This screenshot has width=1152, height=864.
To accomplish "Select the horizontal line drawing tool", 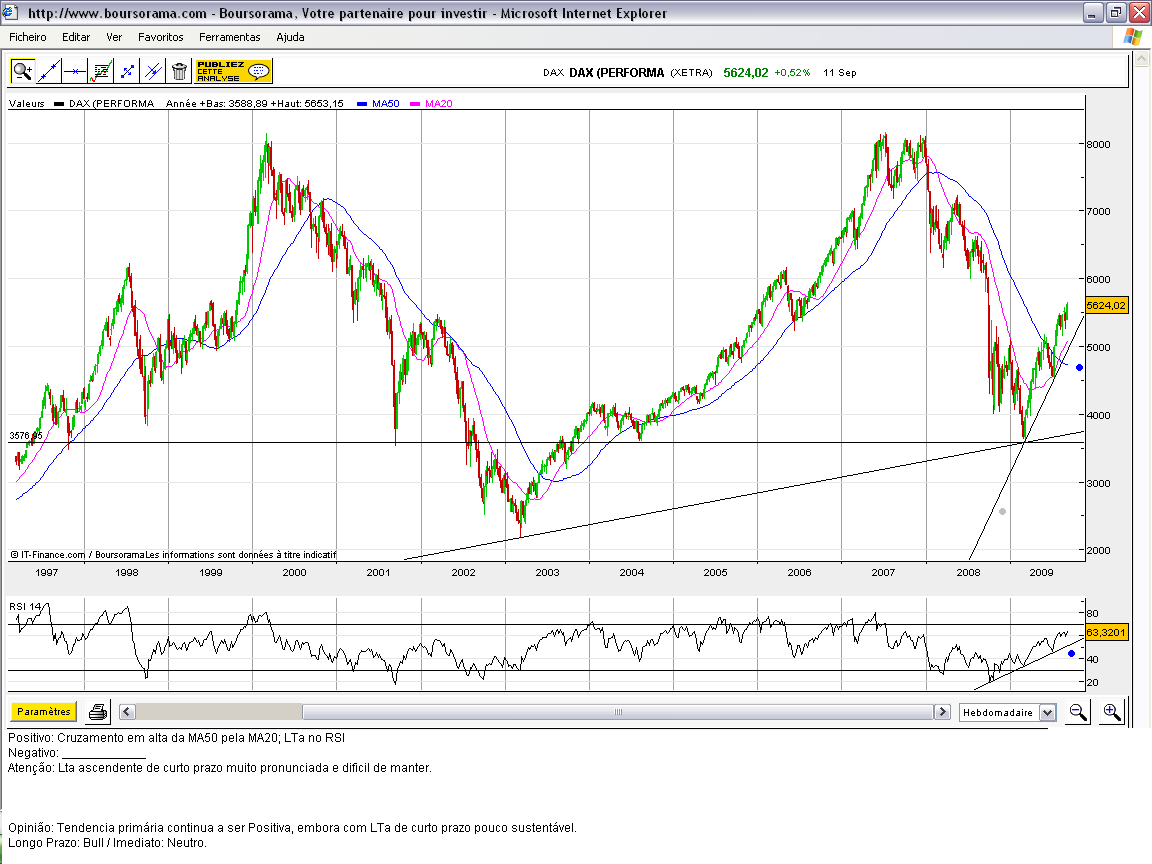I will coord(75,71).
